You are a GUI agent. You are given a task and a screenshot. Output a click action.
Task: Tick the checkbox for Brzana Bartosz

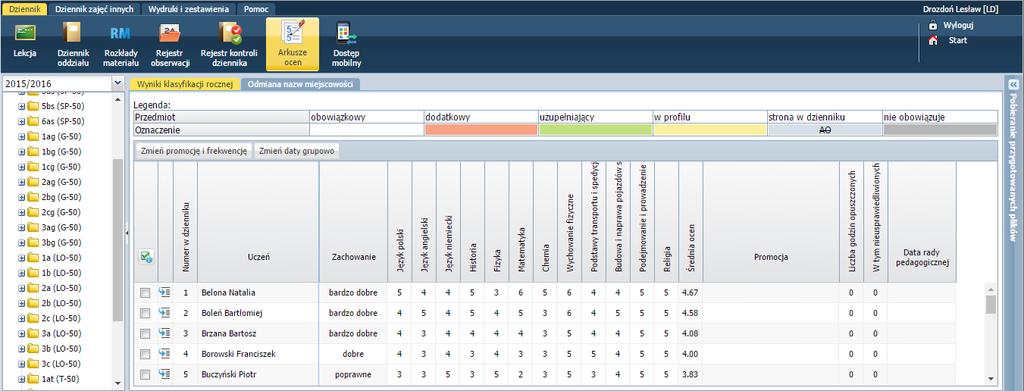145,334
